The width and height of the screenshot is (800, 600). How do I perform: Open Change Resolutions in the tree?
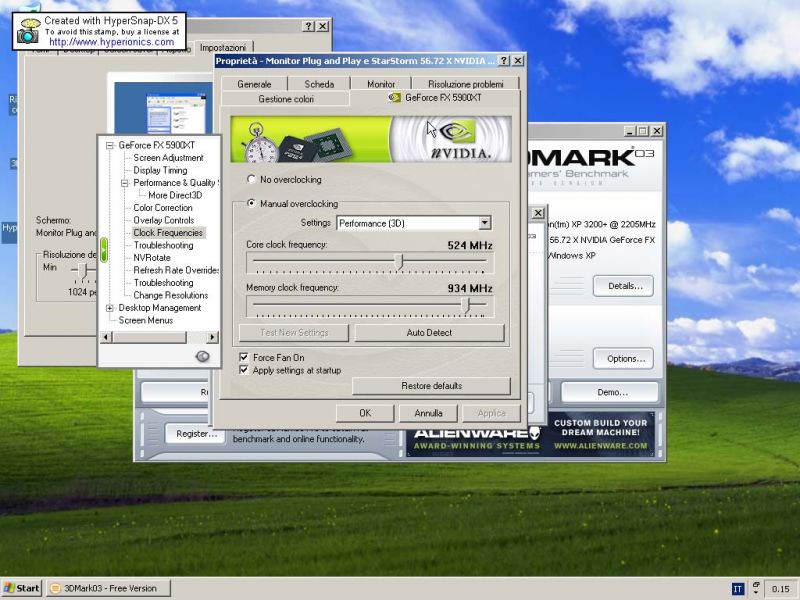pyautogui.click(x=171, y=295)
